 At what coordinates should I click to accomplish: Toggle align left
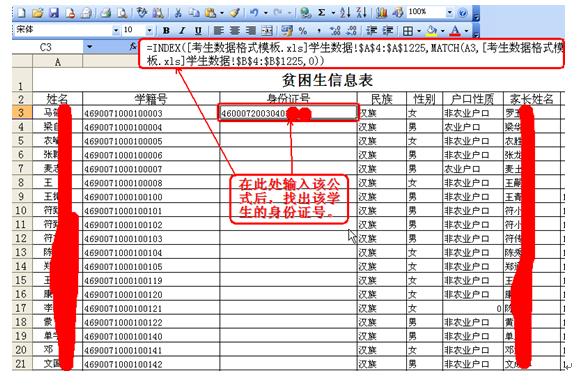218,31
